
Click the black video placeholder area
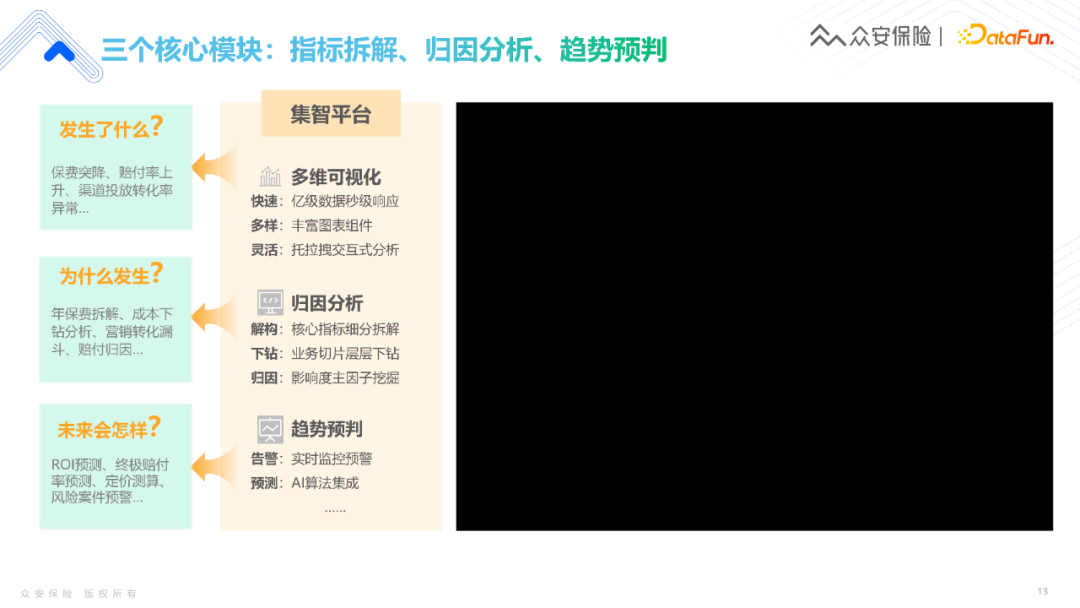754,316
